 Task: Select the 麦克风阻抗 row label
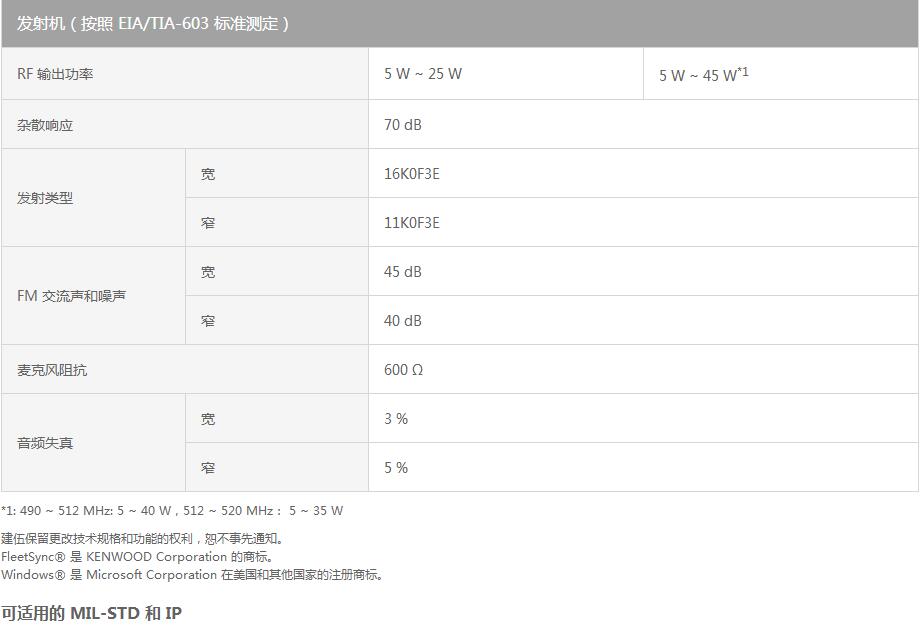click(x=52, y=370)
